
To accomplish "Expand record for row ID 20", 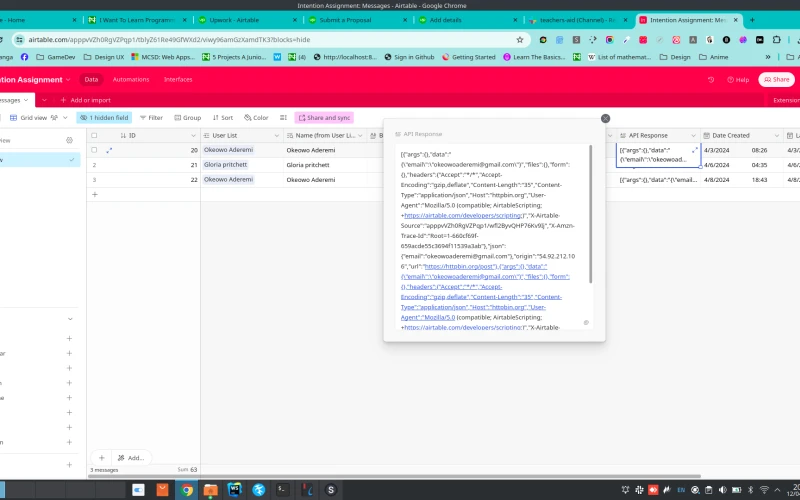I will point(109,151).
